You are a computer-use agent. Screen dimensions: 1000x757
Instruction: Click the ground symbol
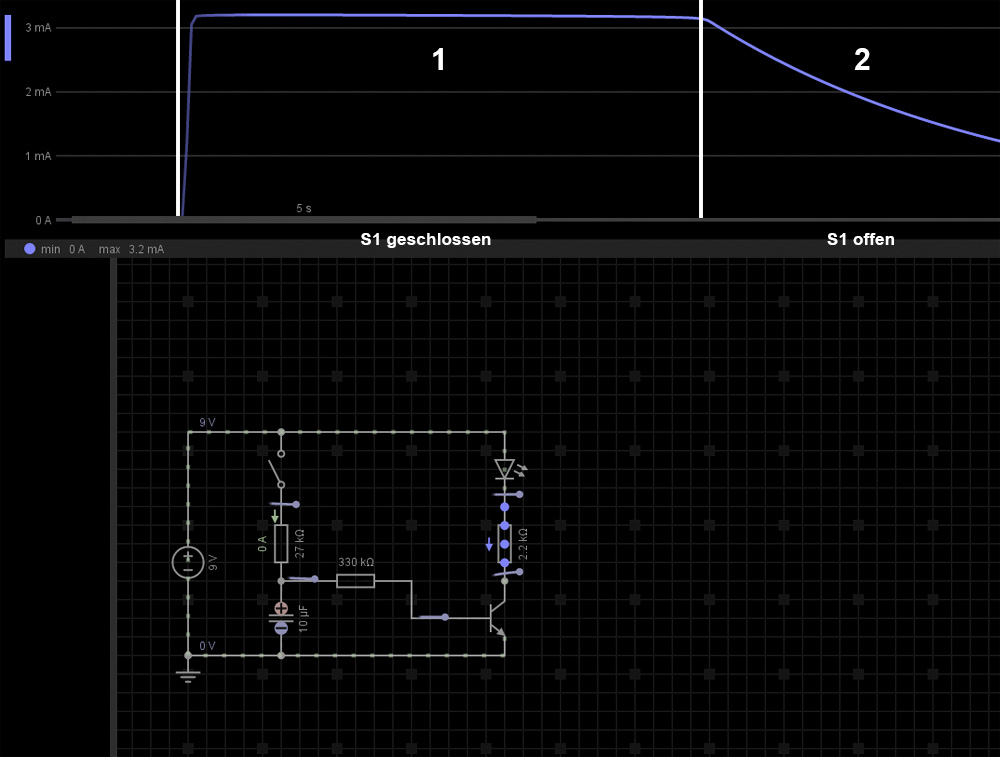188,674
